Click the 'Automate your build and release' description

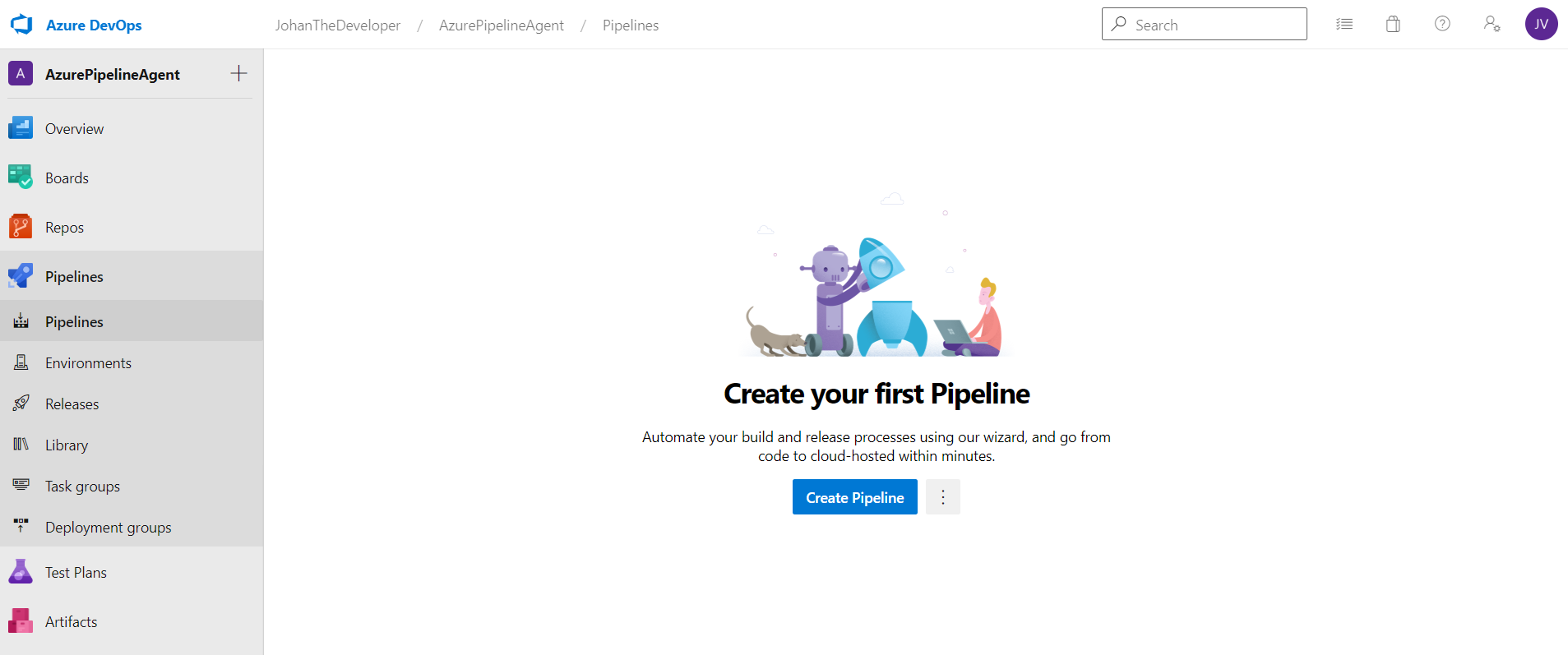[x=877, y=446]
